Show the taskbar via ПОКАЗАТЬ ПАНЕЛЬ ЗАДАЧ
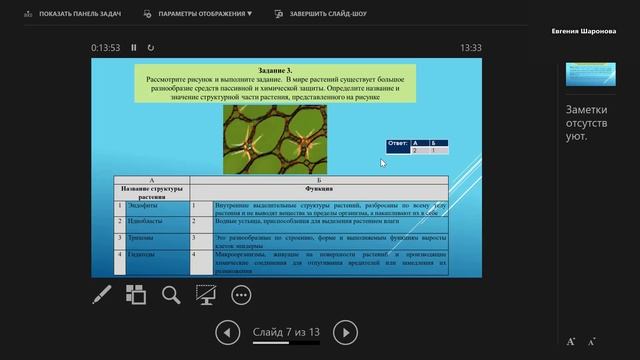The width and height of the screenshot is (640, 360). tap(73, 14)
